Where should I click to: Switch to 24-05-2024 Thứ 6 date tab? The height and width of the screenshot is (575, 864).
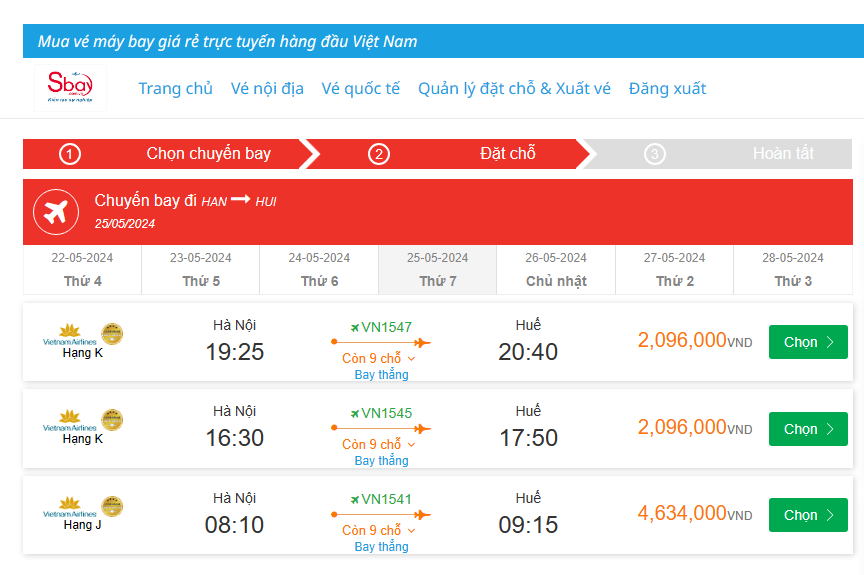tap(319, 269)
